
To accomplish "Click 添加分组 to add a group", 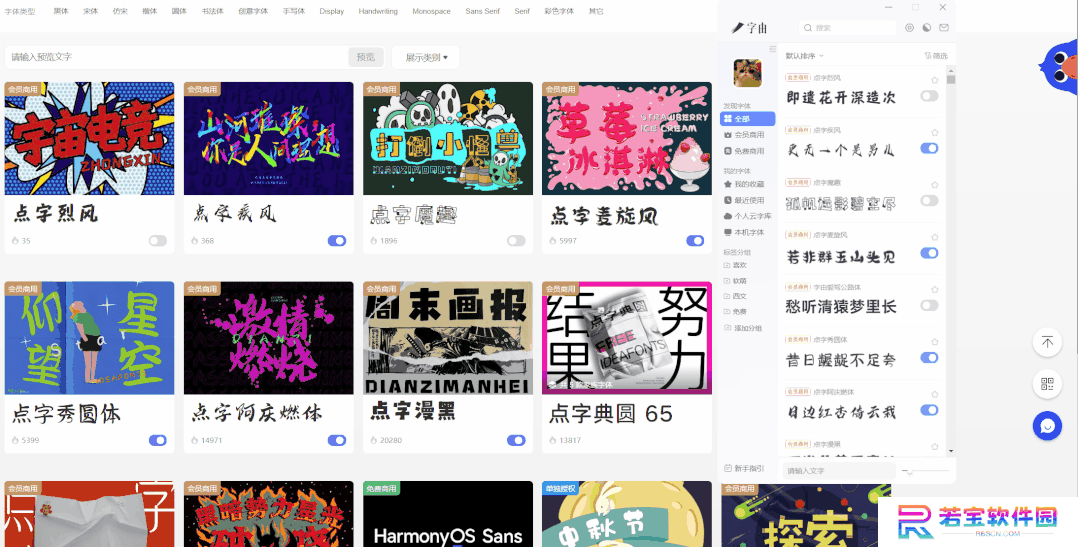I will 743,328.
